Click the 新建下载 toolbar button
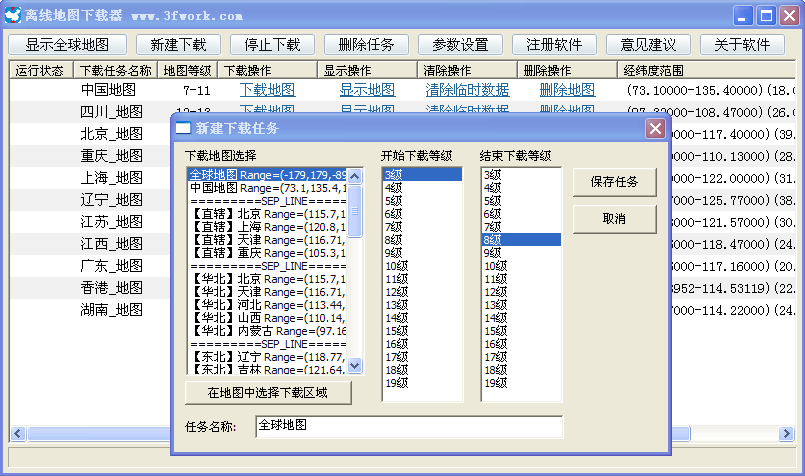The image size is (805, 476). tap(178, 45)
